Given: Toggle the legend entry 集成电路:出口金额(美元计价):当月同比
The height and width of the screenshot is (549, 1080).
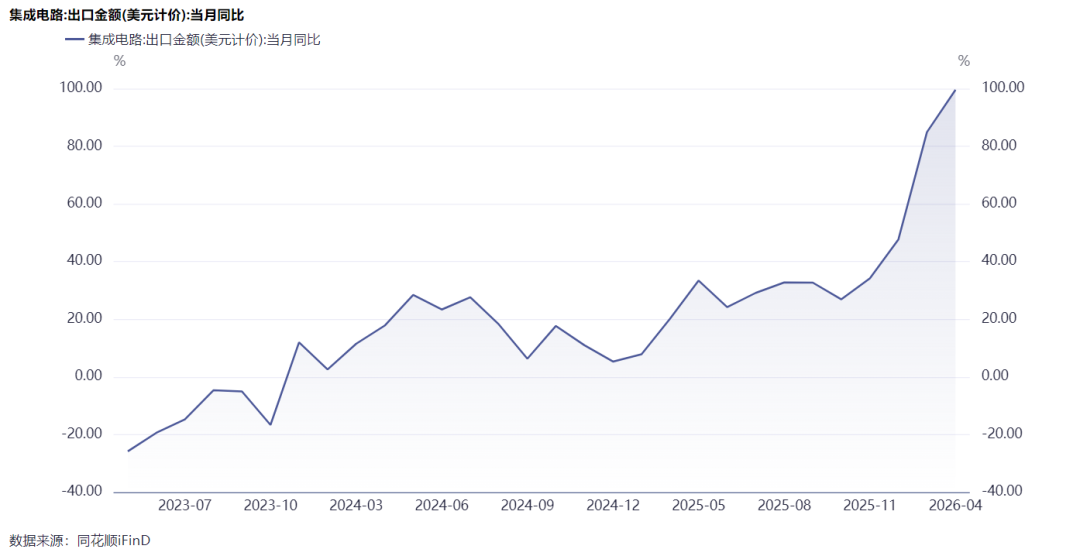Looking at the screenshot, I should pyautogui.click(x=193, y=40).
